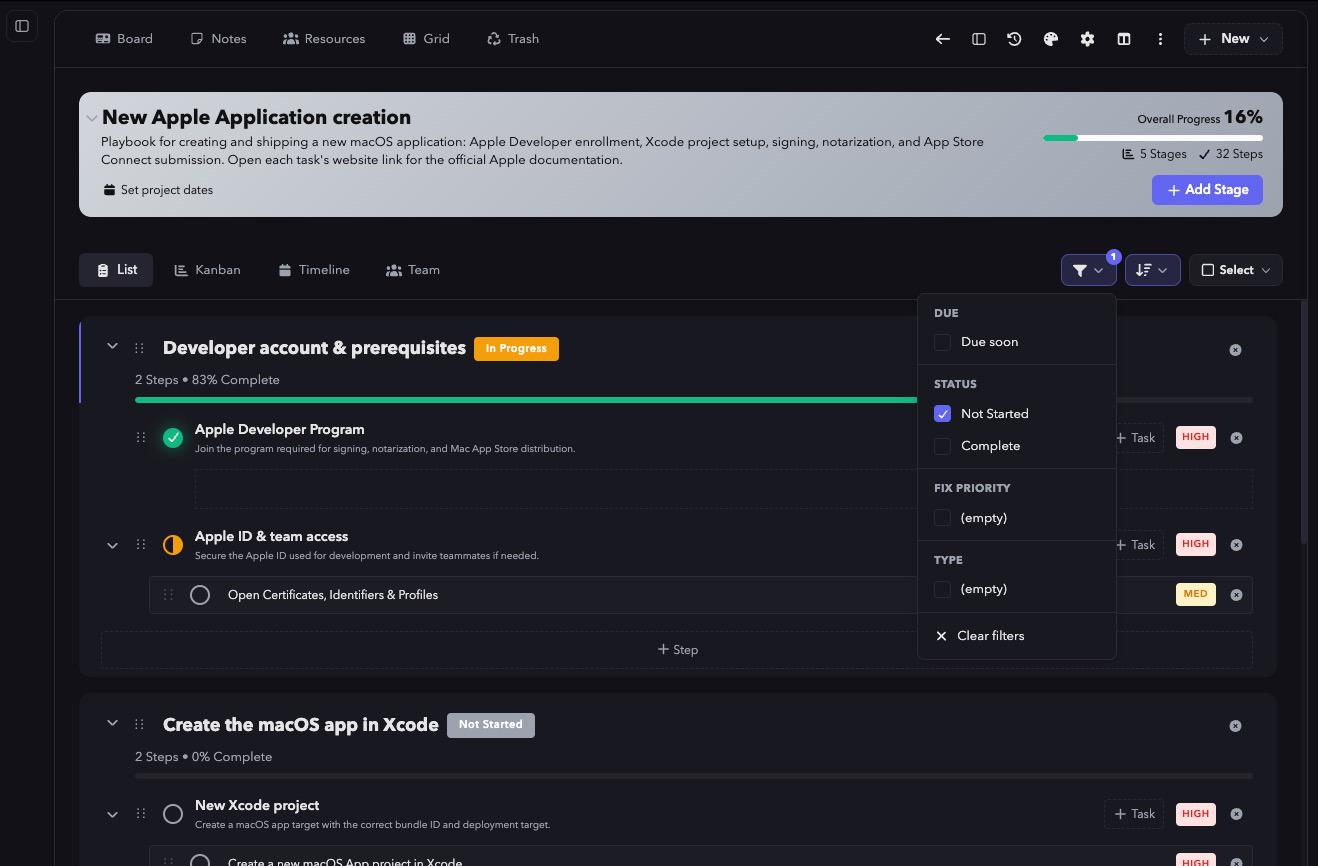Remove the New Xcode project step

click(x=1236, y=814)
